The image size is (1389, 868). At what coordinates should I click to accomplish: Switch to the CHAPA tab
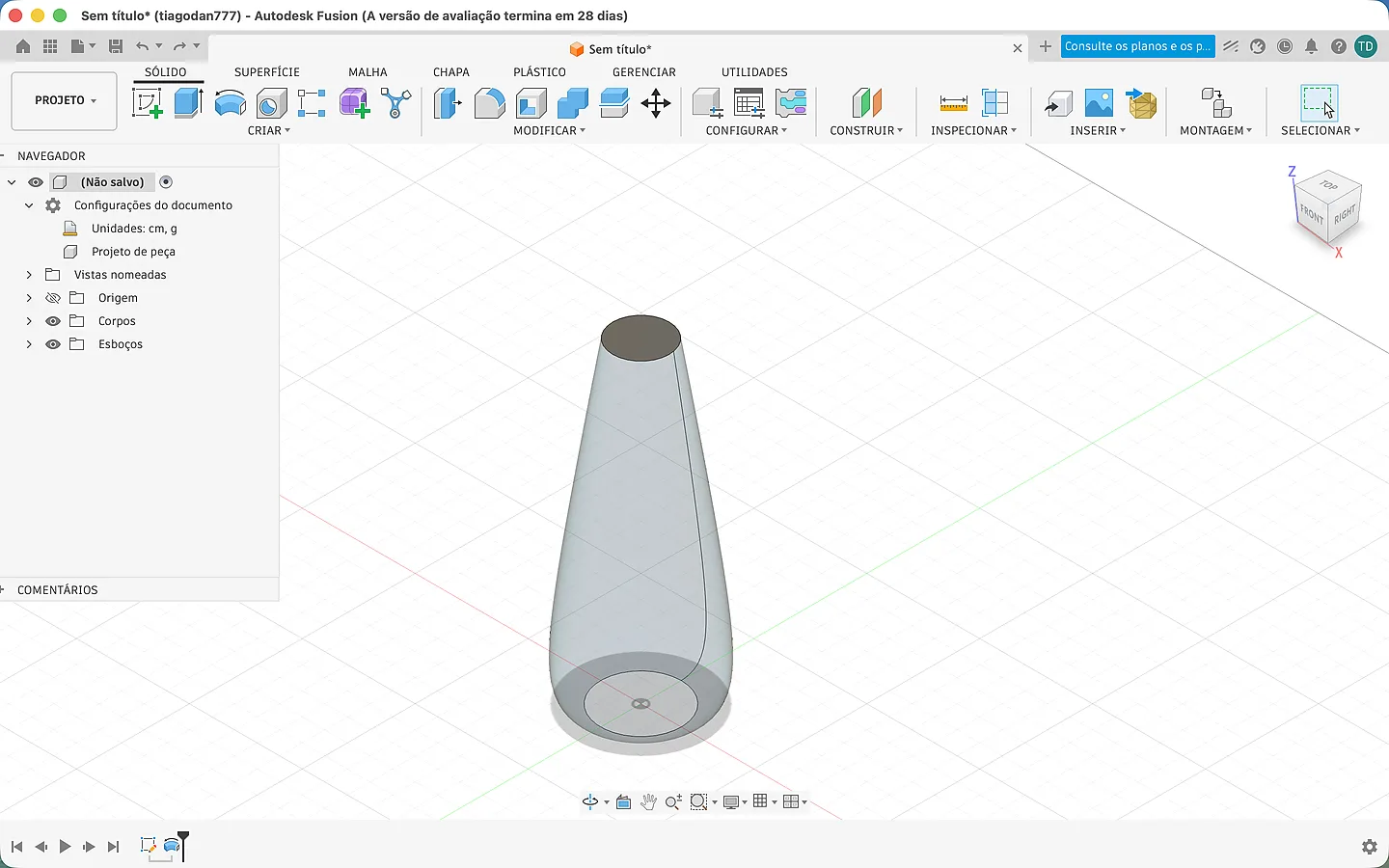[x=451, y=72]
